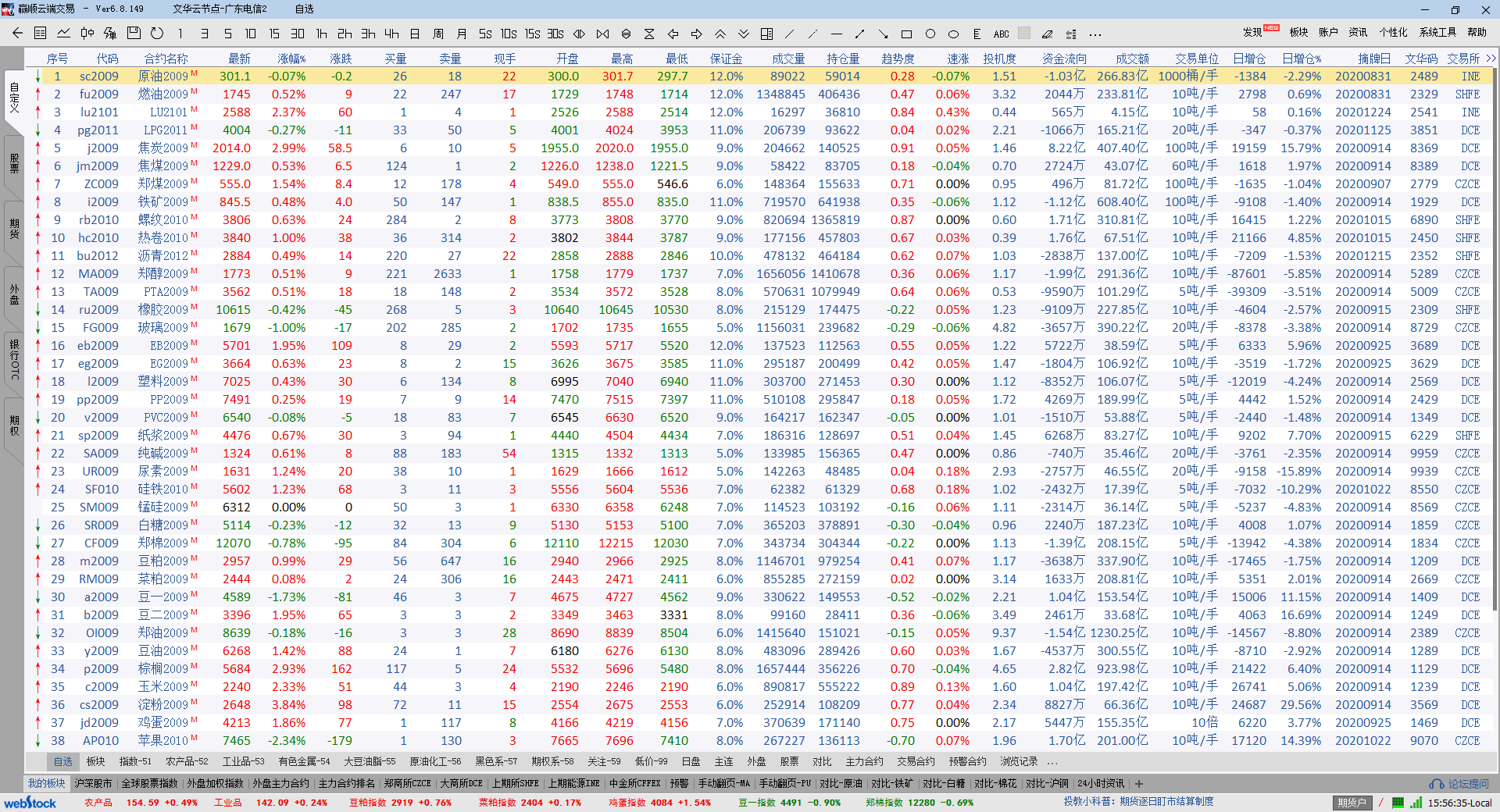Screen dimensions: 1500x812
Task: Open the candlestick chart view icon
Action: [x=87, y=34]
